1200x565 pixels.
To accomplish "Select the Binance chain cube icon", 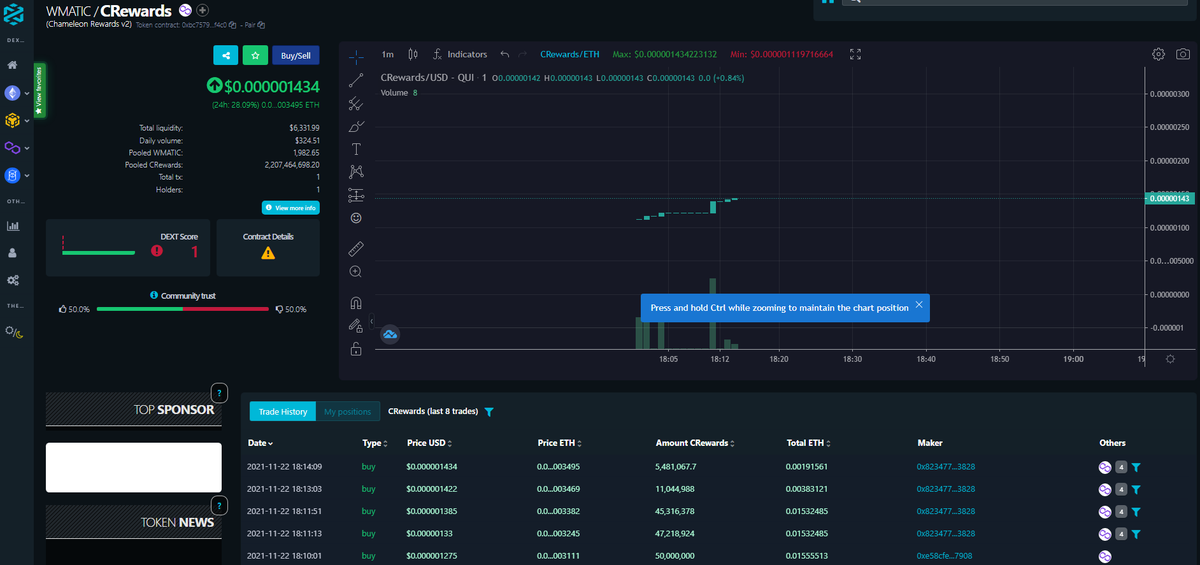I will click(x=13, y=120).
